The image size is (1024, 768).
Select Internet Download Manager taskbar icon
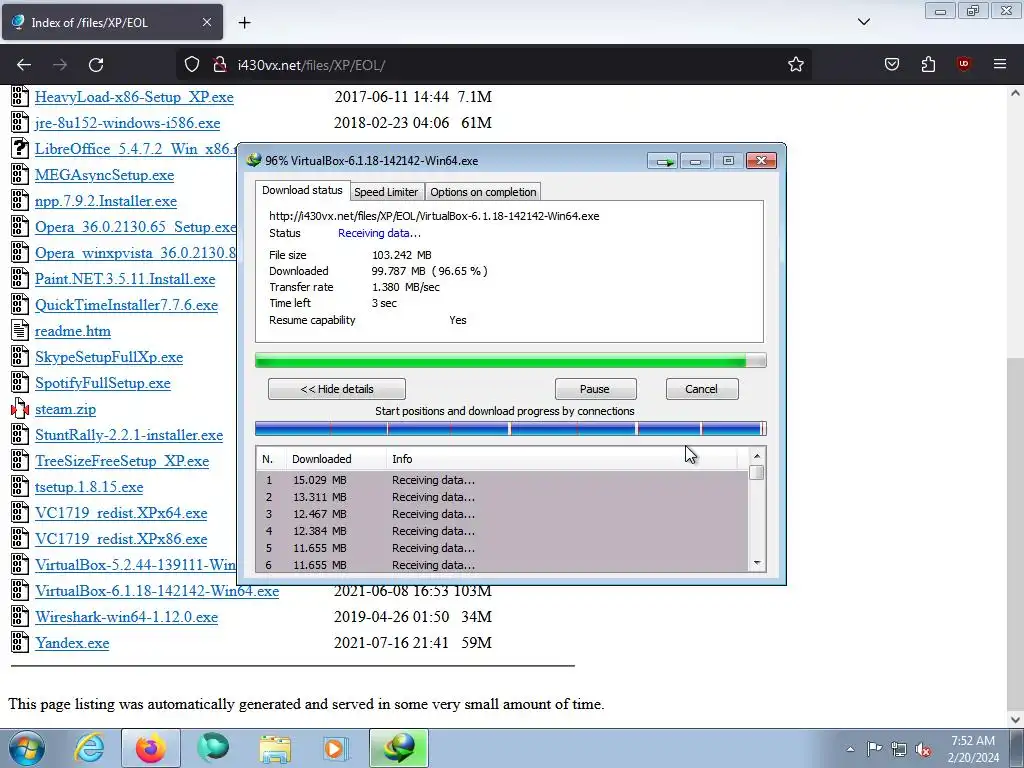click(398, 748)
